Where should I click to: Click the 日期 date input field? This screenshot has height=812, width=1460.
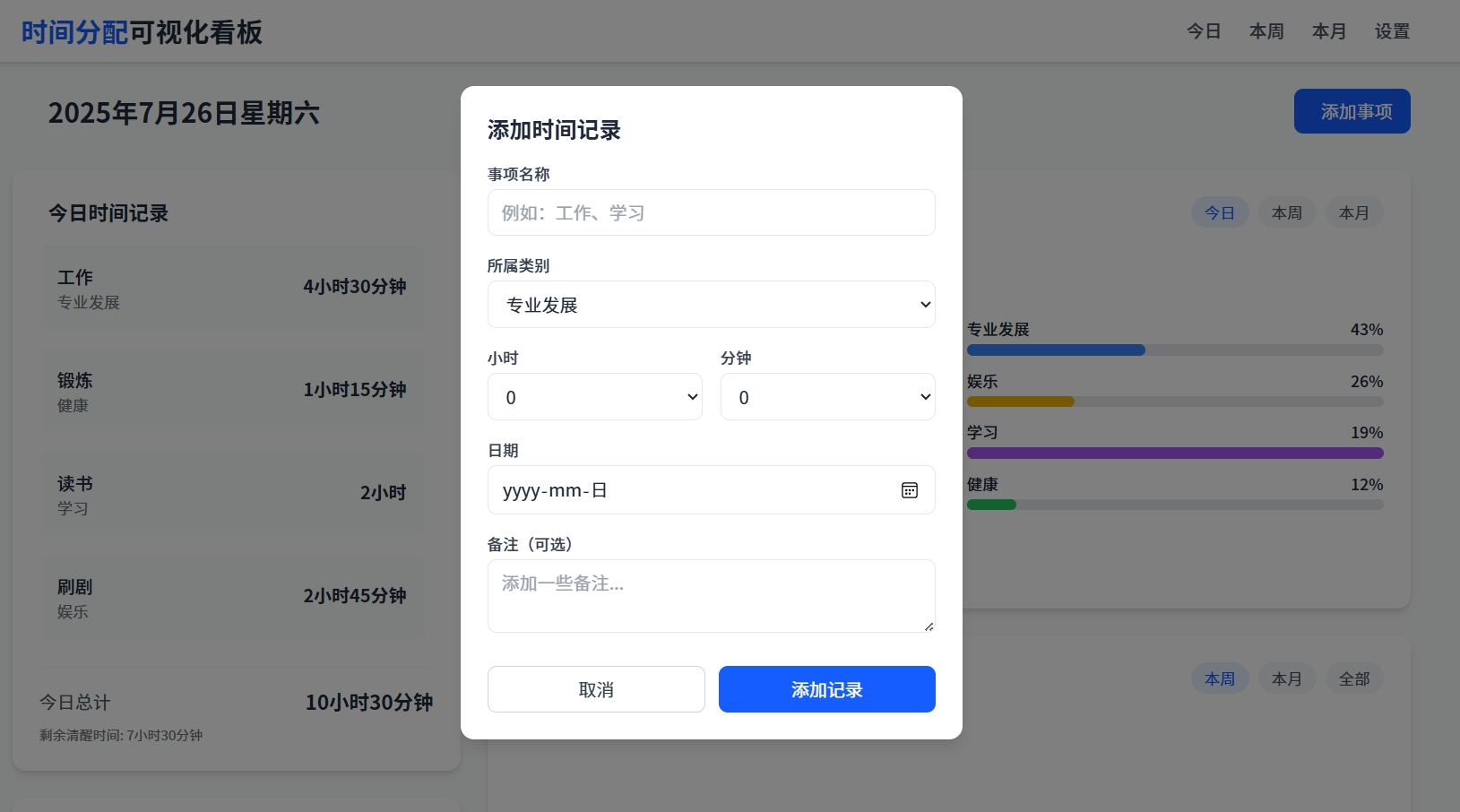(690, 490)
